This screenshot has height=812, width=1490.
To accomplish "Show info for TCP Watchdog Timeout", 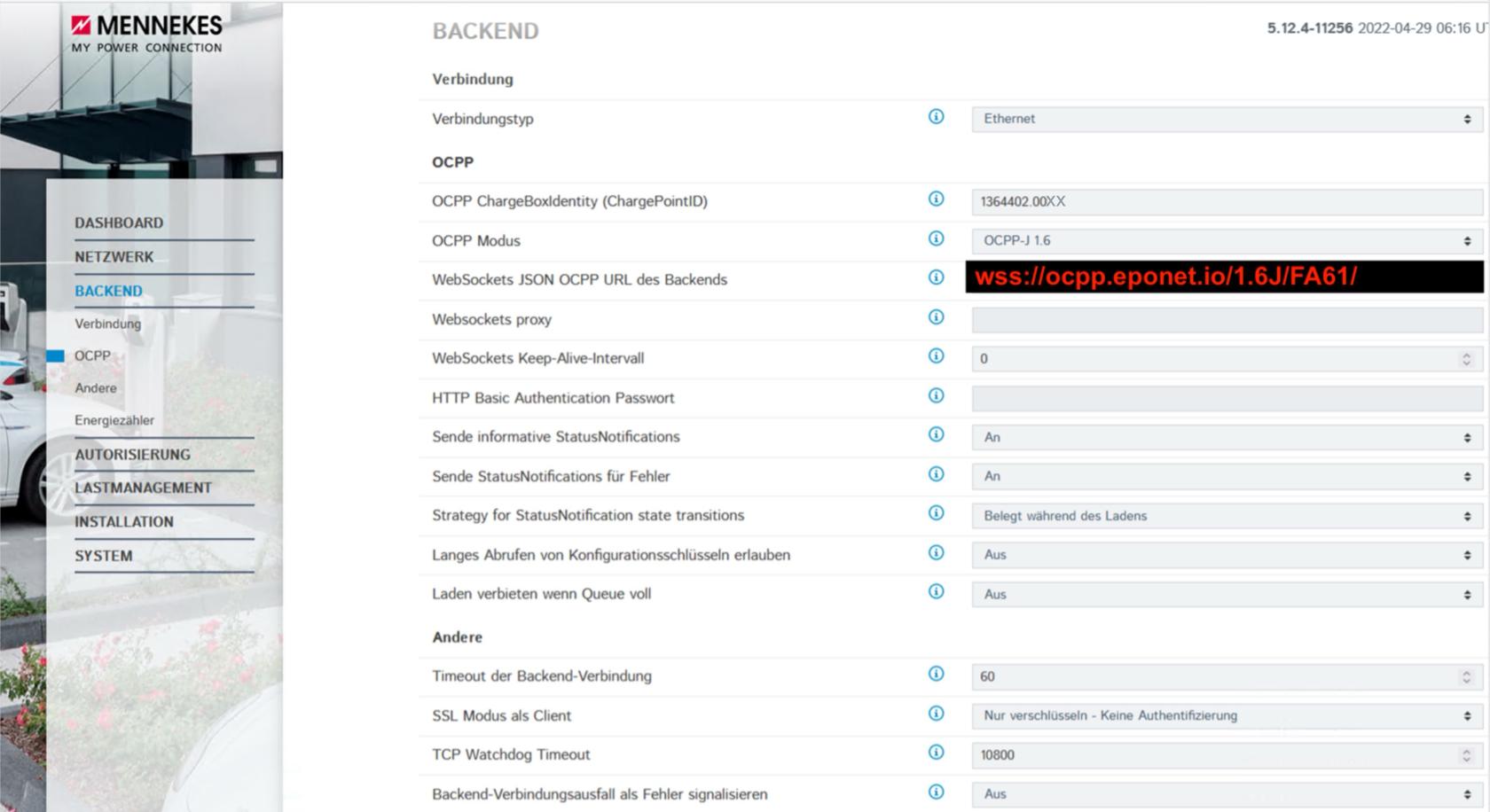I will [936, 753].
